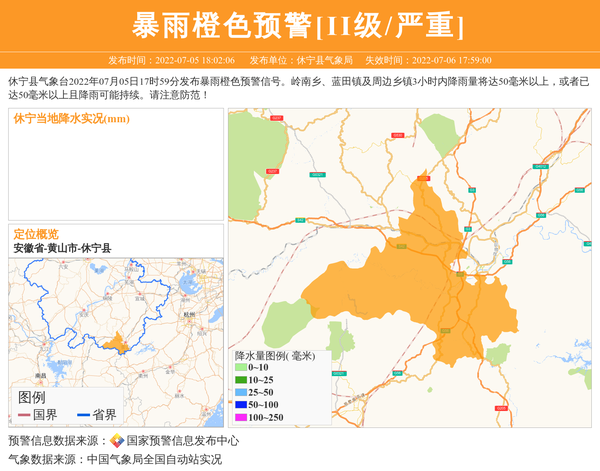The image size is (600, 471).
Task: Select the 0~10 light green rainfall swatch
Action: pos(240,368)
